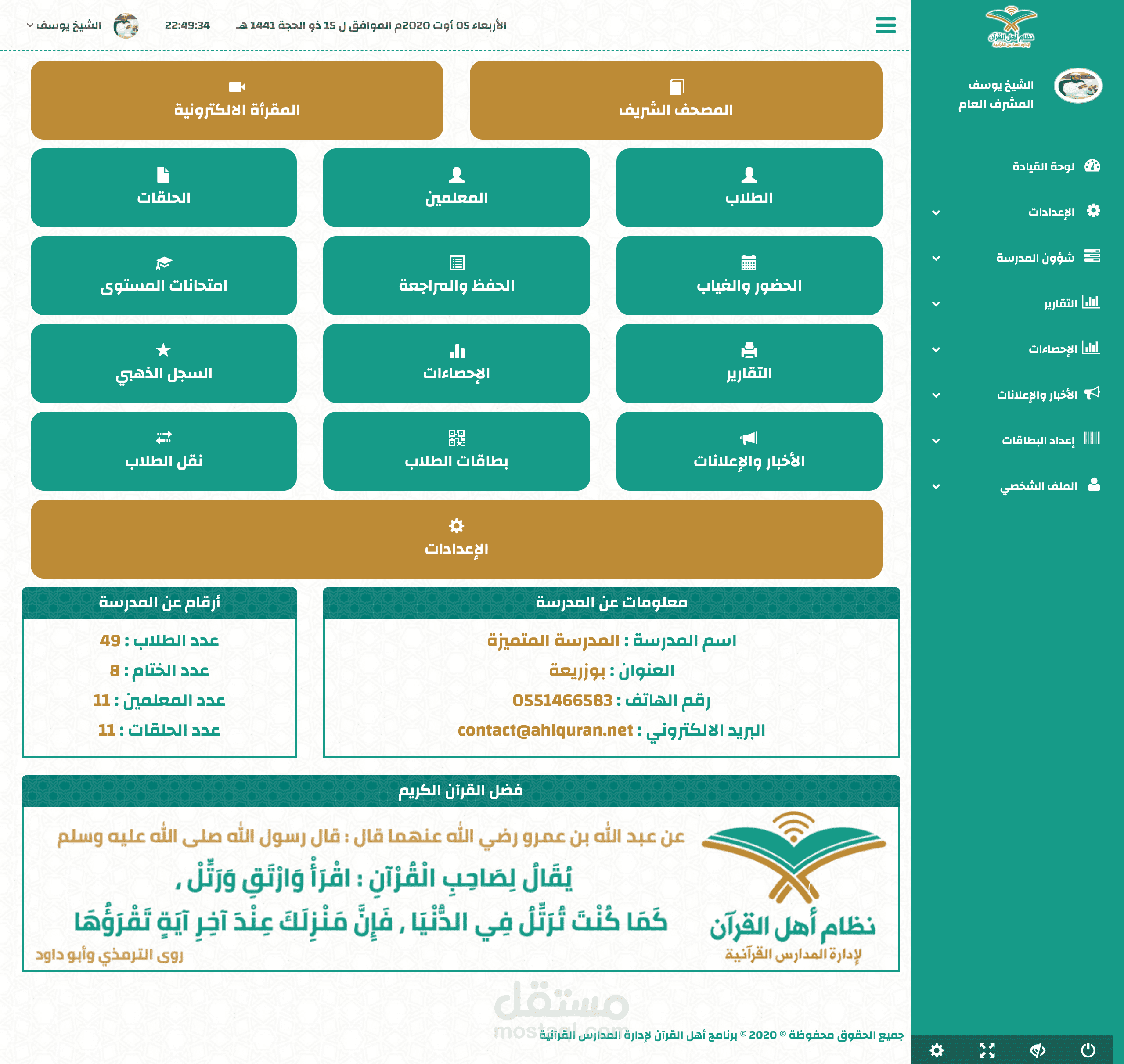The width and height of the screenshot is (1124, 1064).
Task: Toggle the hamburger menu at the top
Action: pos(885,25)
